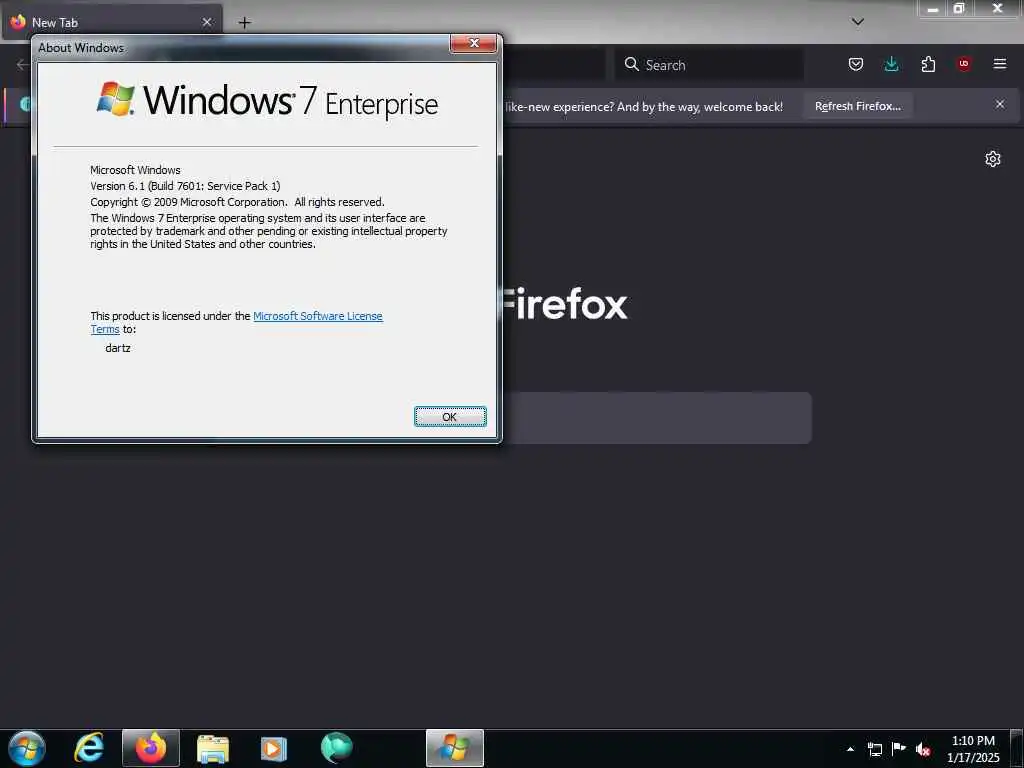This screenshot has width=1024, height=768.
Task: Click the muted volume tray icon
Action: tap(923, 749)
